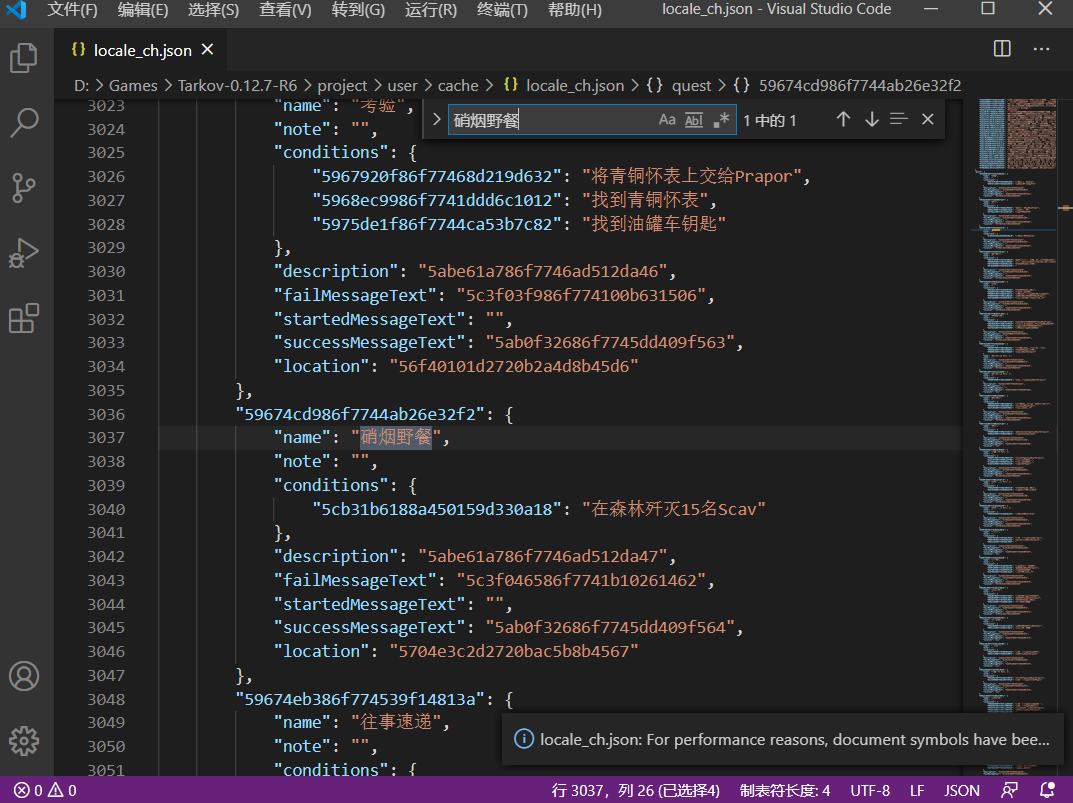Open the Manage gear menu
This screenshot has width=1073, height=803.
point(24,741)
